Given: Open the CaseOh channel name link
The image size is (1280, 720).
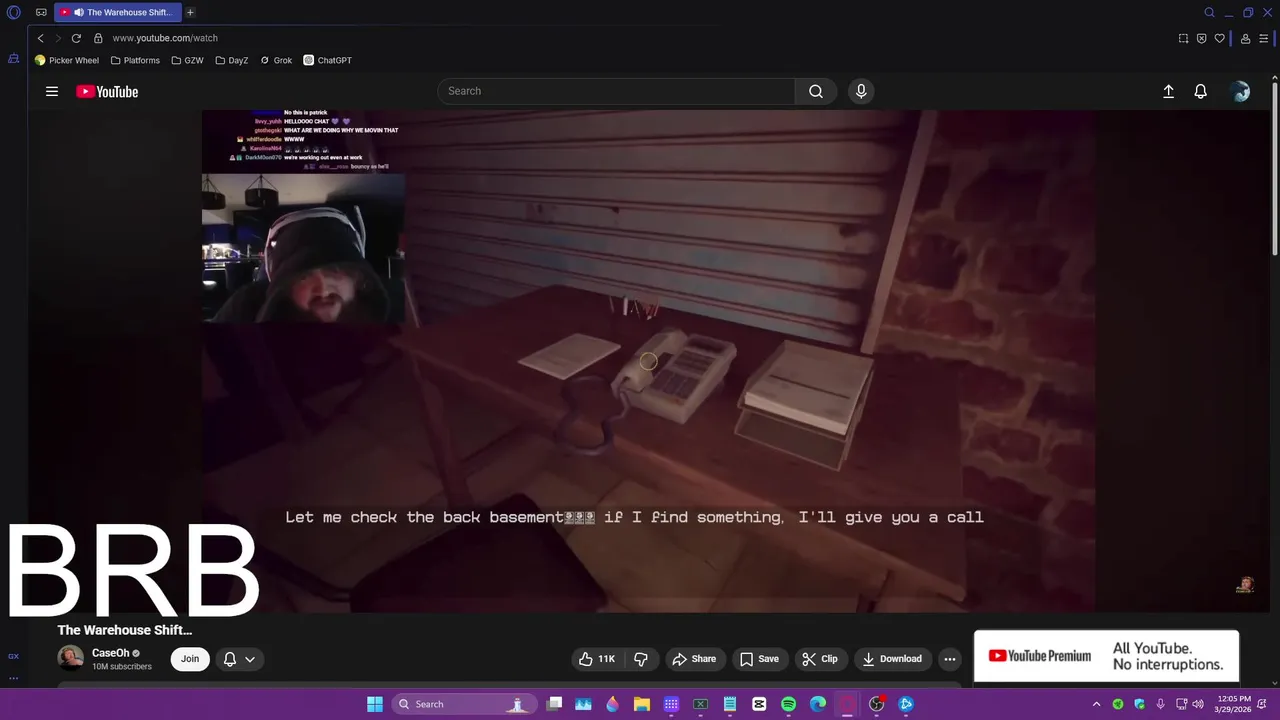Looking at the screenshot, I should 110,653.
